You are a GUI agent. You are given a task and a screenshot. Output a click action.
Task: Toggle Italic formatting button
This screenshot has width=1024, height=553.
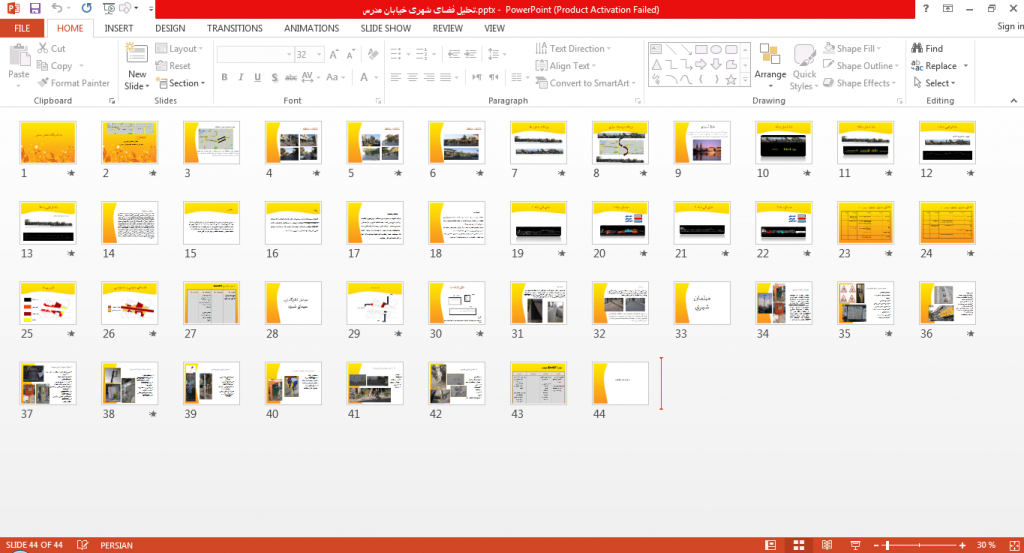tap(241, 77)
